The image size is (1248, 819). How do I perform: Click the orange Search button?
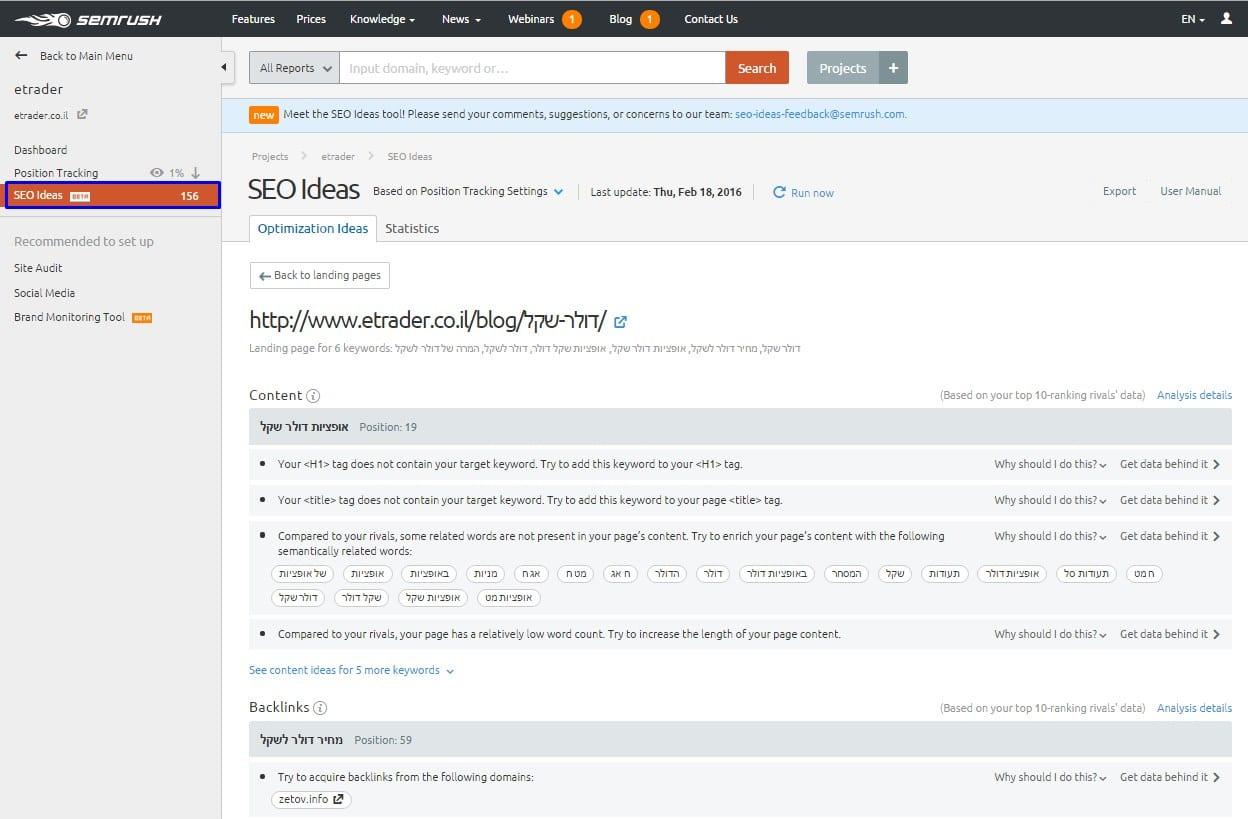[x=757, y=68]
